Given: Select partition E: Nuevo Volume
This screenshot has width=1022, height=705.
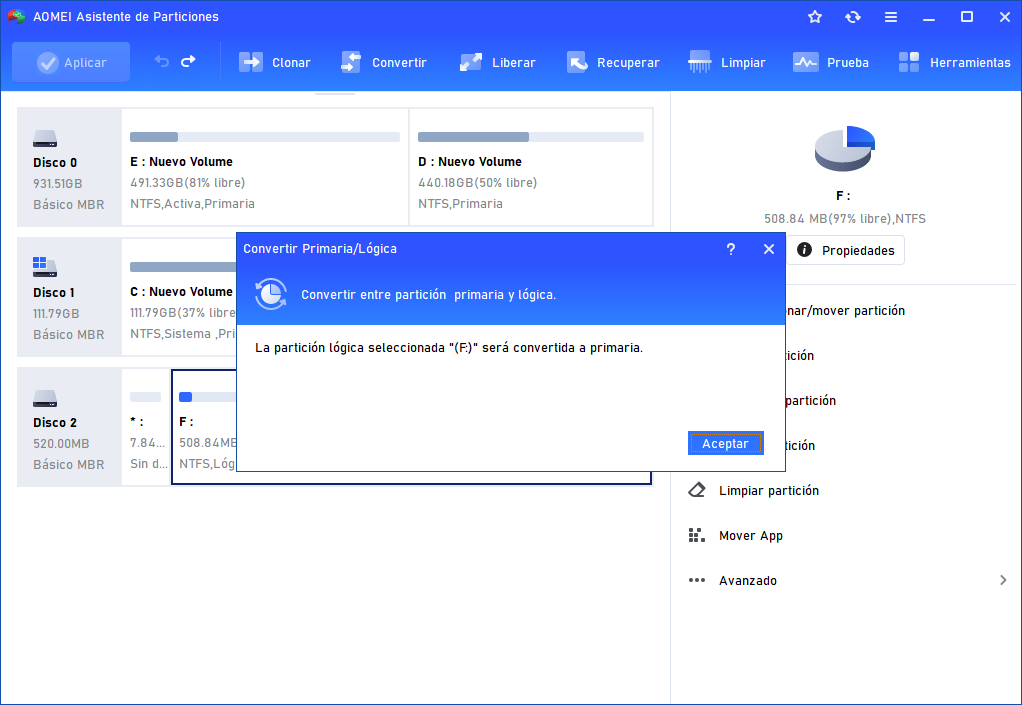Looking at the screenshot, I should point(265,167).
